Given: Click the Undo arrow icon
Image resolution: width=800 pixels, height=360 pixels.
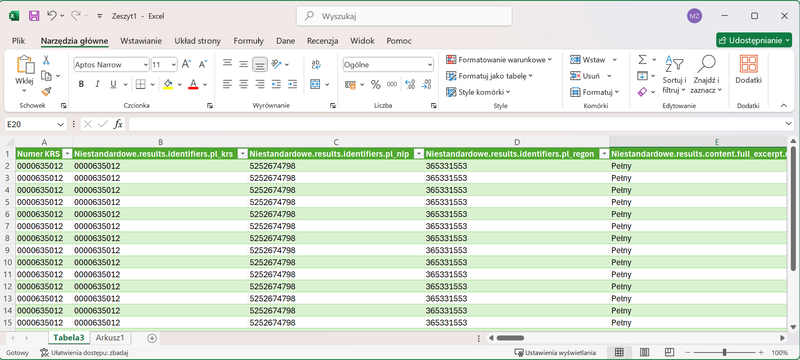Looking at the screenshot, I should pyautogui.click(x=52, y=16).
